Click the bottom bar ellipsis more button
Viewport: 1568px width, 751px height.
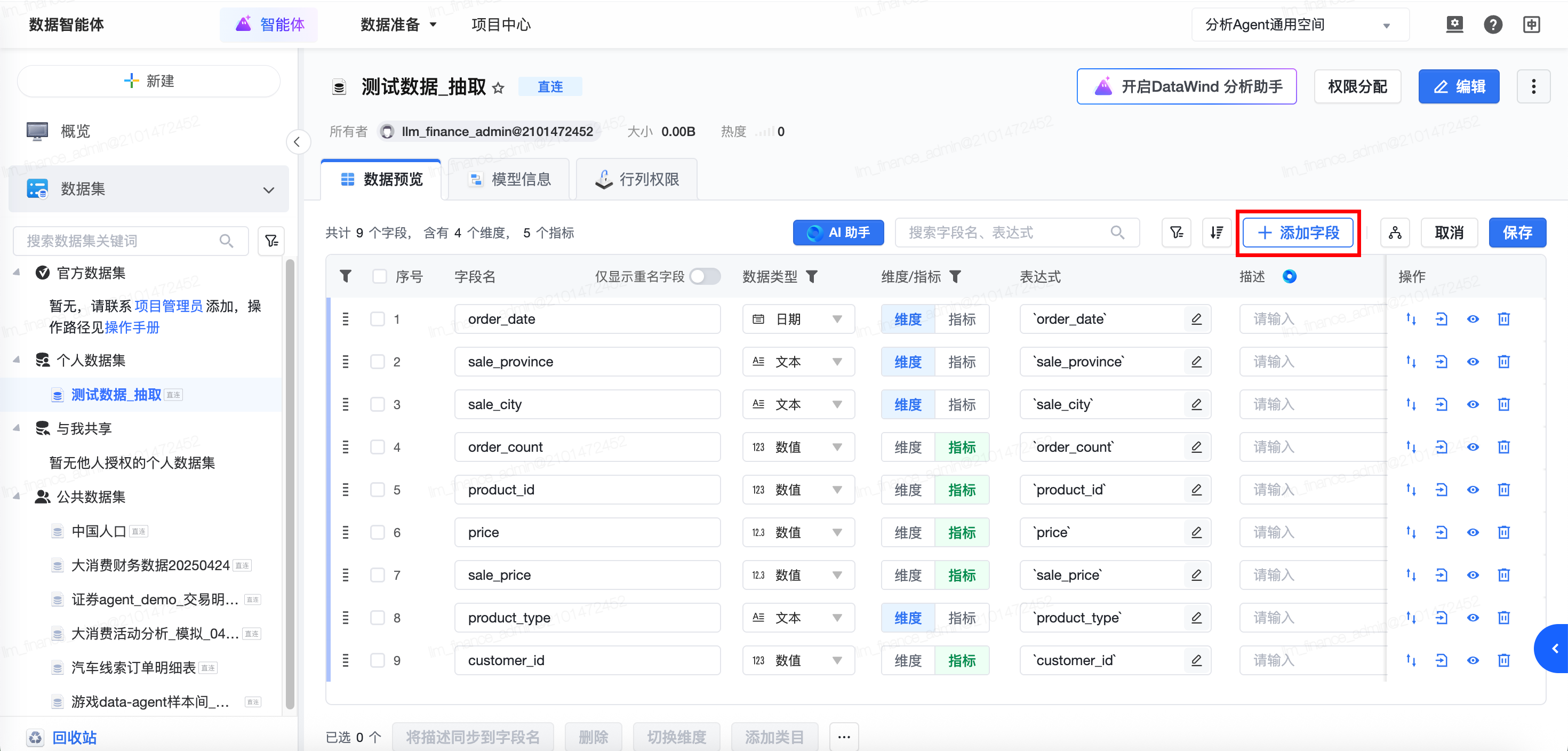844,737
